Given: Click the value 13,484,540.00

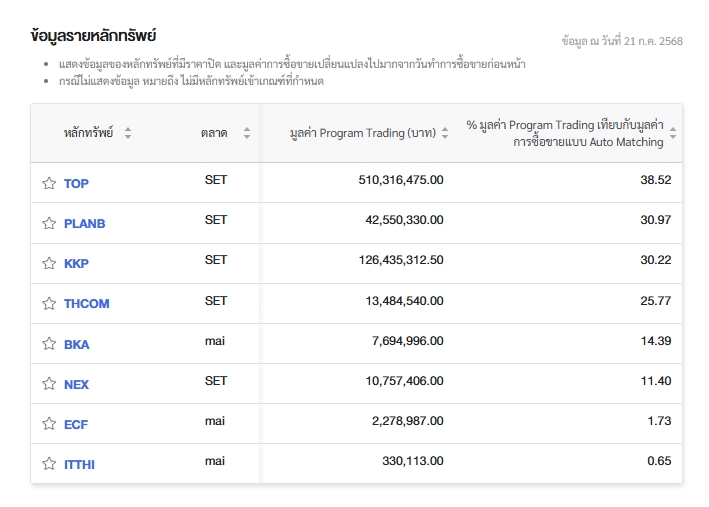Looking at the screenshot, I should (404, 301).
